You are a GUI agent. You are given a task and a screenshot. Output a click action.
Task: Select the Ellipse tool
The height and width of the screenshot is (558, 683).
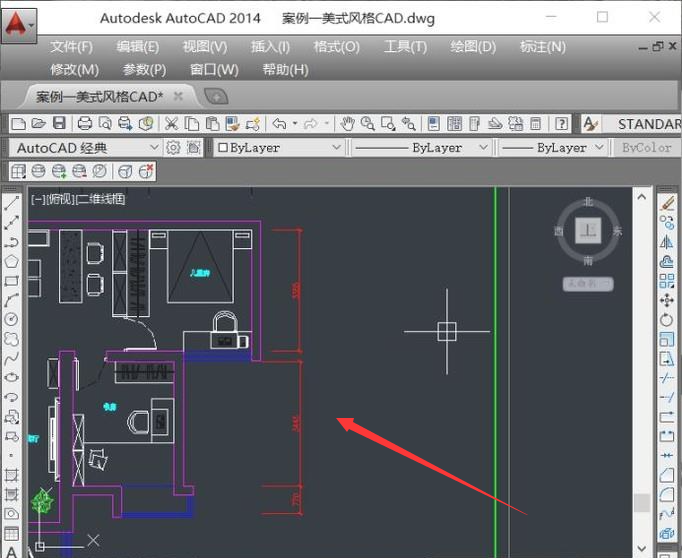11,377
